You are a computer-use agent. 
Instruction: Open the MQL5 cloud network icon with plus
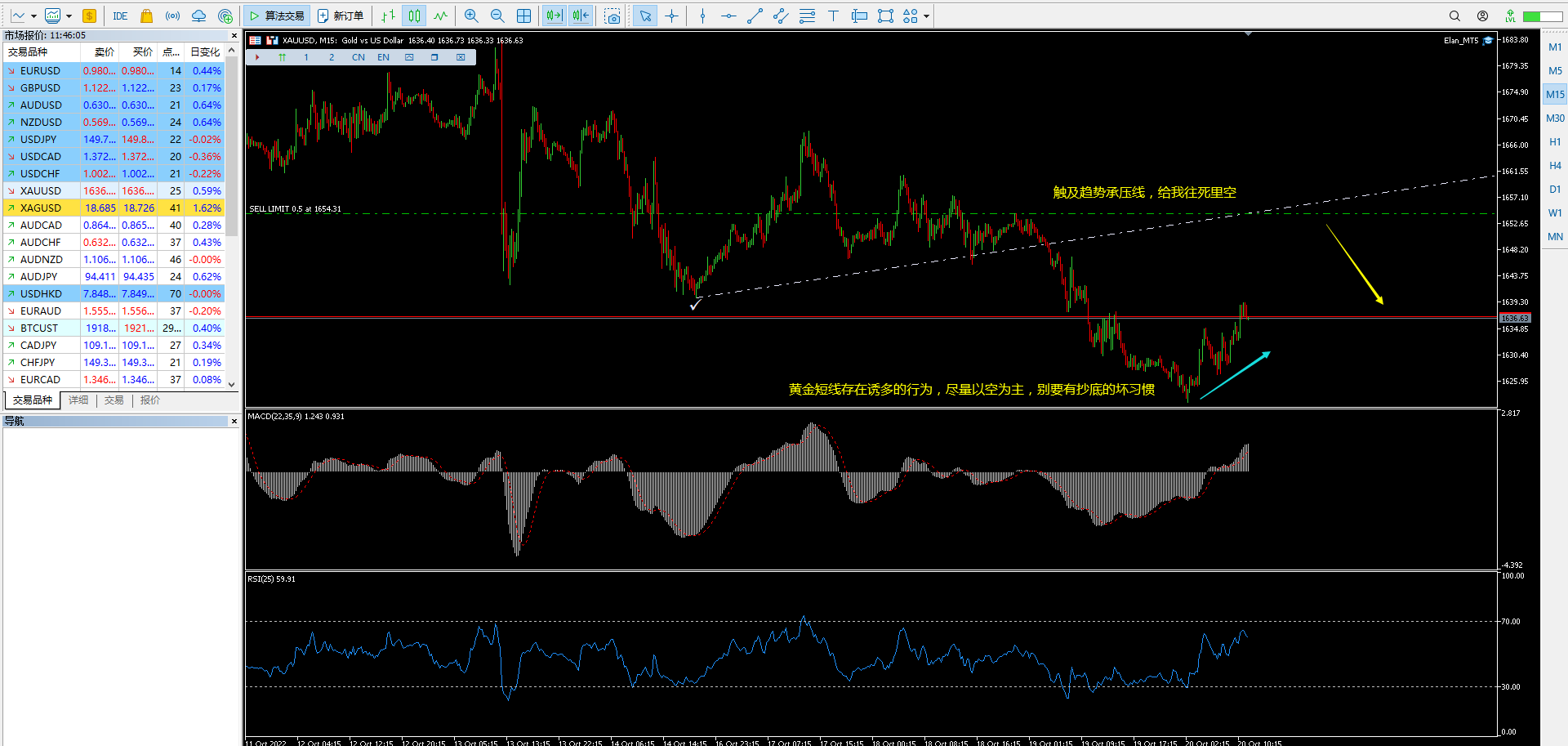coord(225,16)
